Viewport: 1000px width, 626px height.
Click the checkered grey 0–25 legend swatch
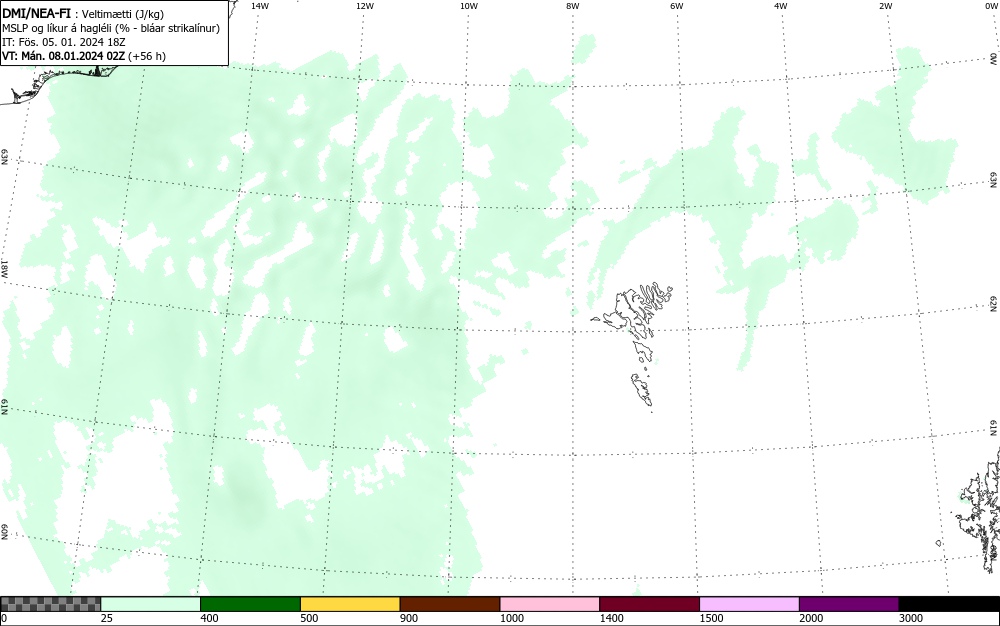coord(50,604)
